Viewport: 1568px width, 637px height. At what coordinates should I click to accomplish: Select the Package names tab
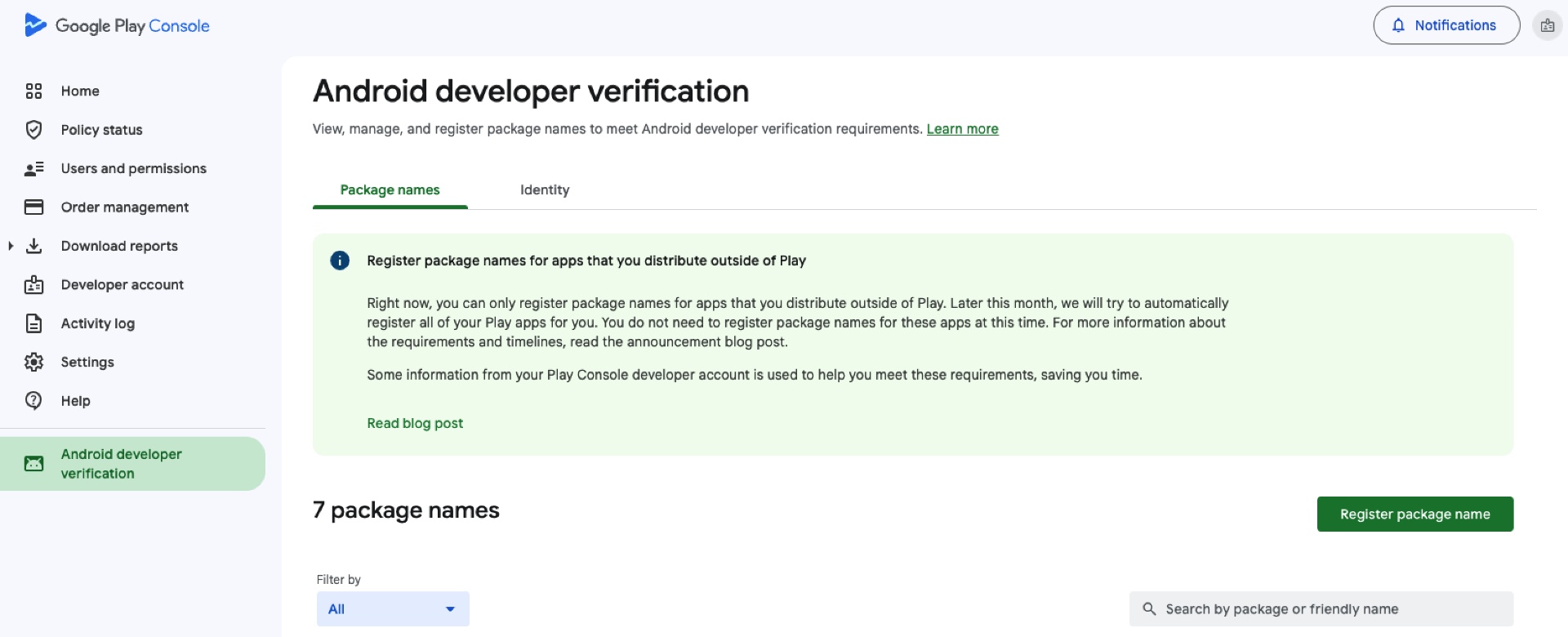[390, 189]
